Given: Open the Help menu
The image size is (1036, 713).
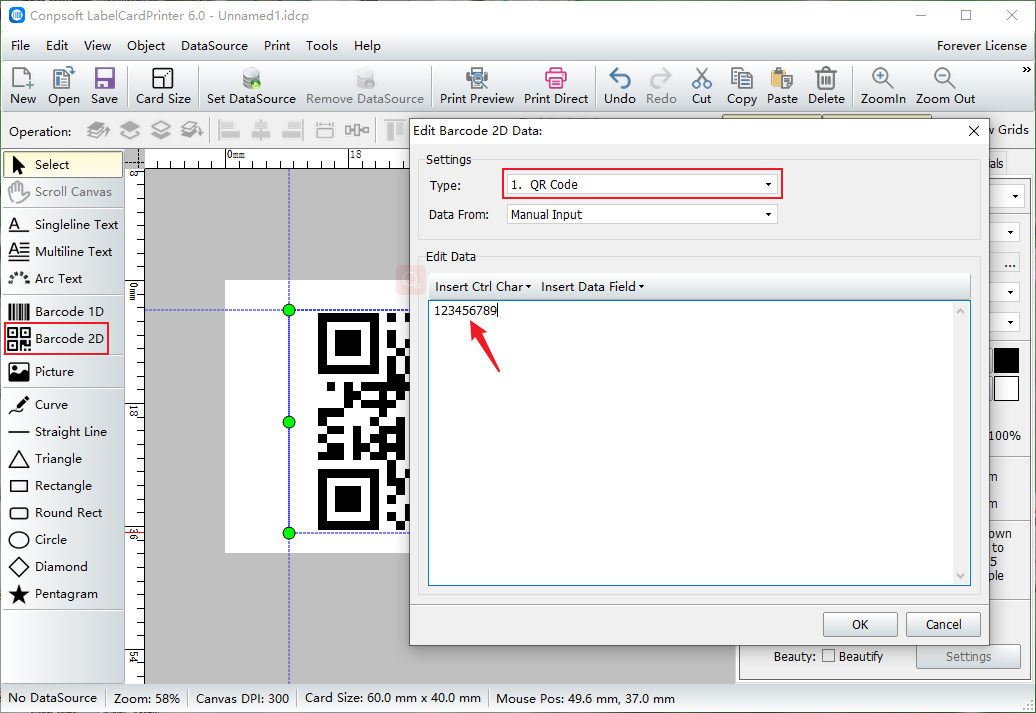Looking at the screenshot, I should [367, 46].
